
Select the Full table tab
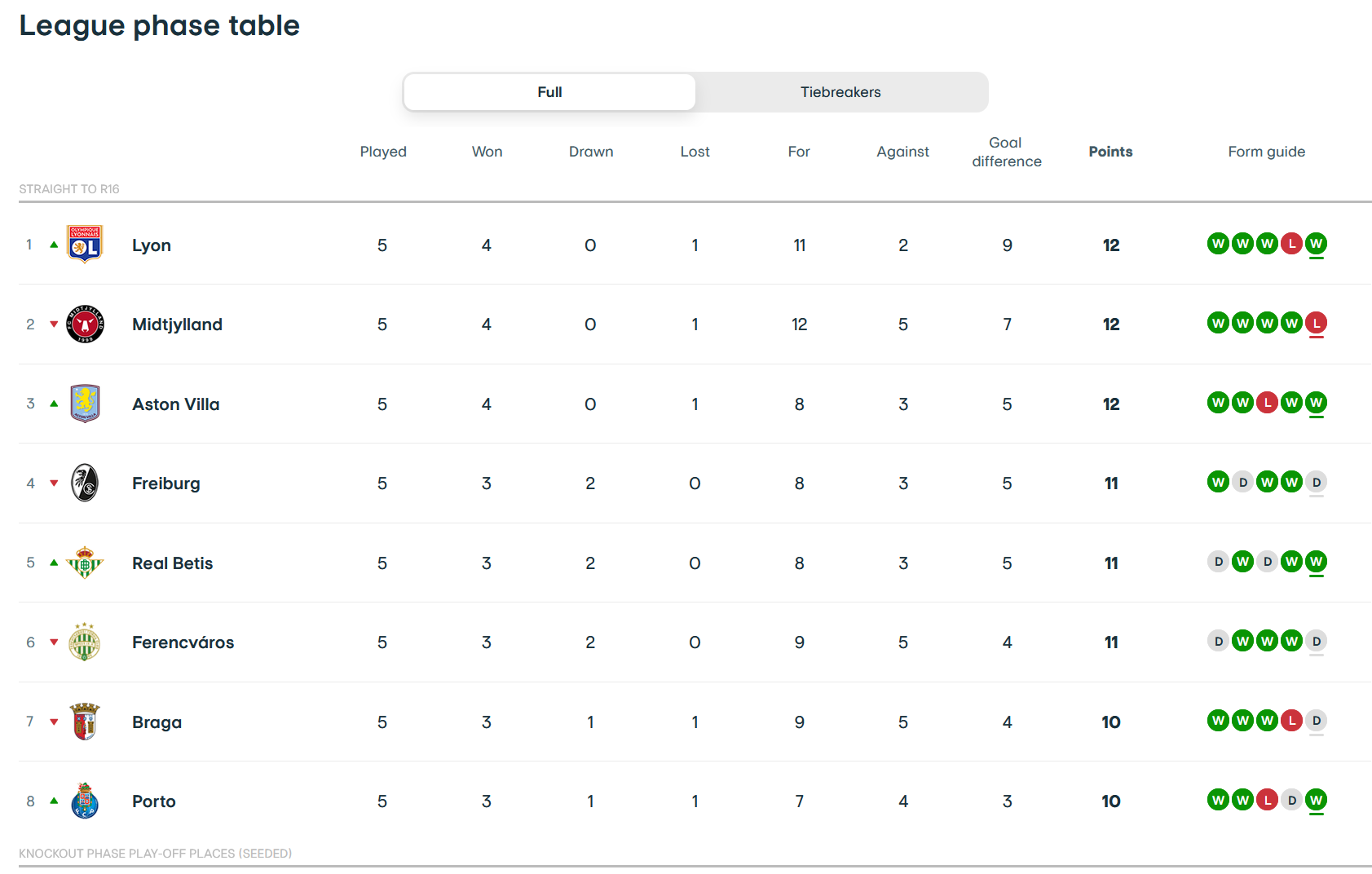[x=549, y=92]
